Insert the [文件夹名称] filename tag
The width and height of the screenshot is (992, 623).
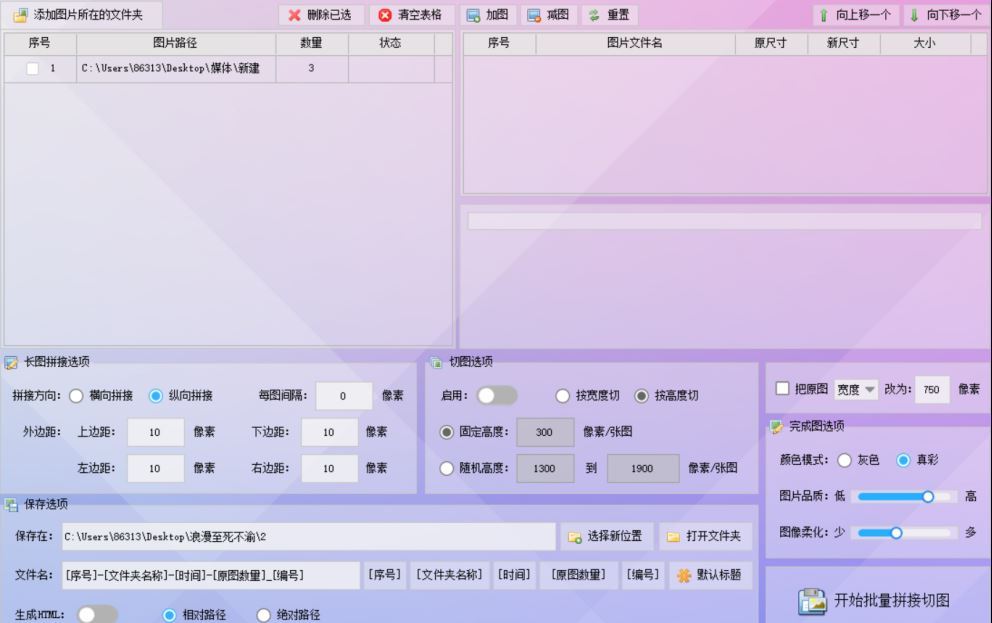[x=449, y=575]
